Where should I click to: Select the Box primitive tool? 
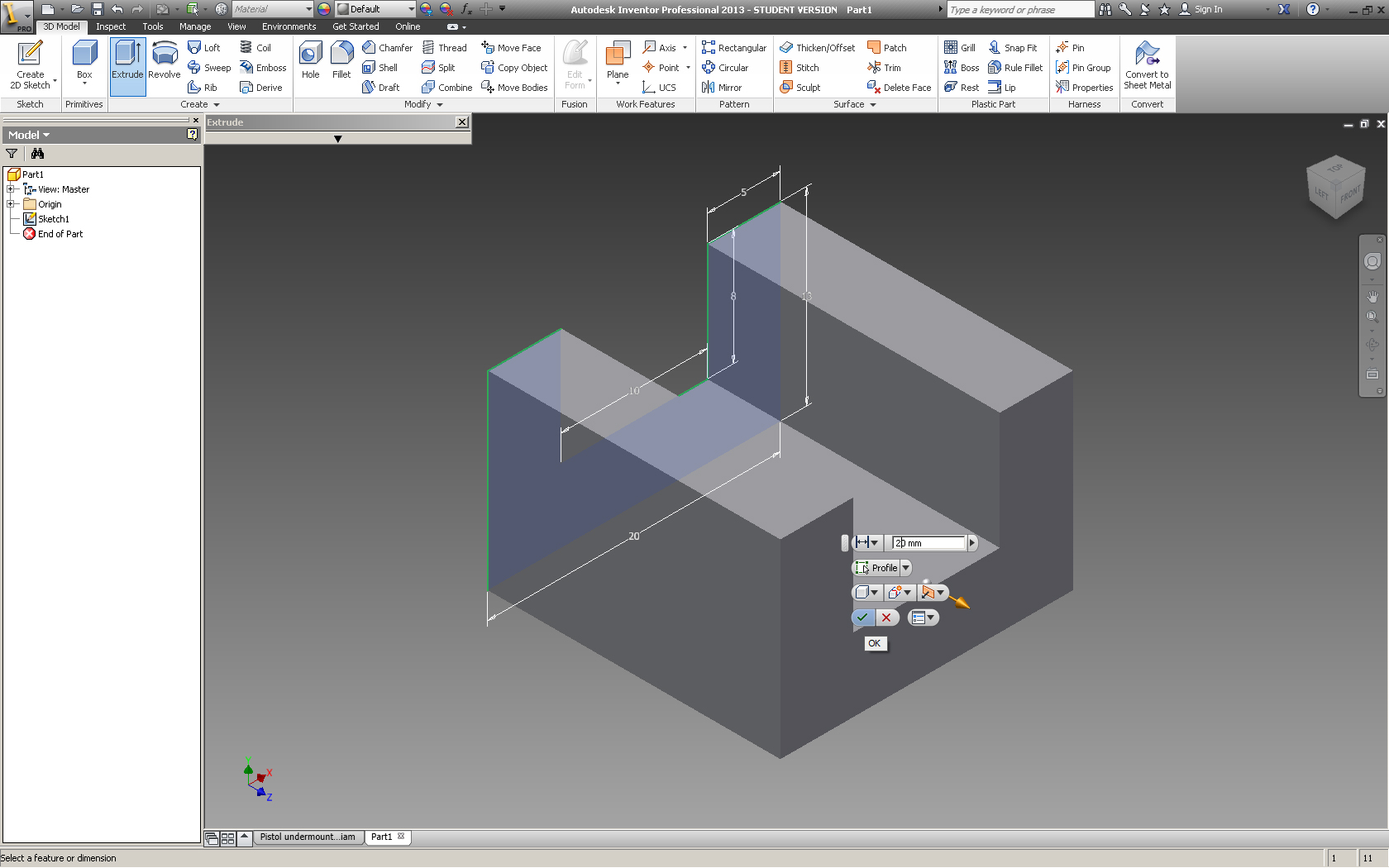click(x=84, y=63)
